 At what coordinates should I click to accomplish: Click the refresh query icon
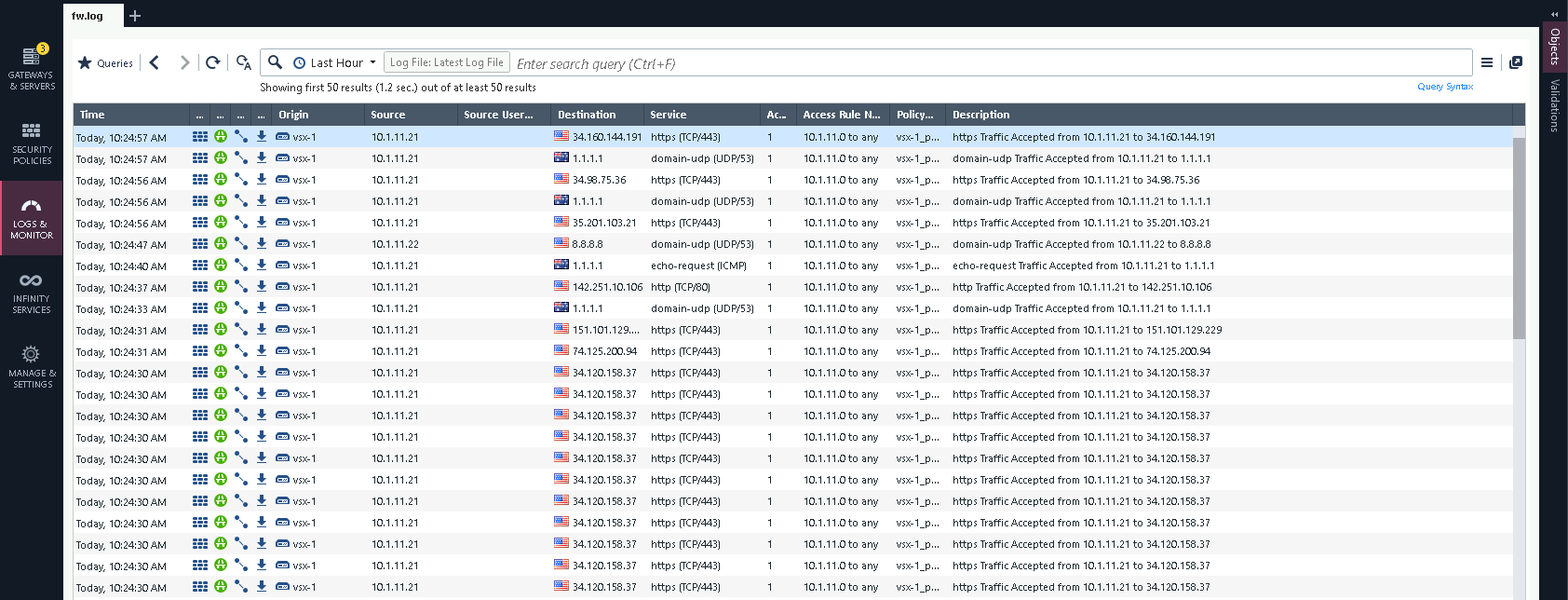point(213,62)
